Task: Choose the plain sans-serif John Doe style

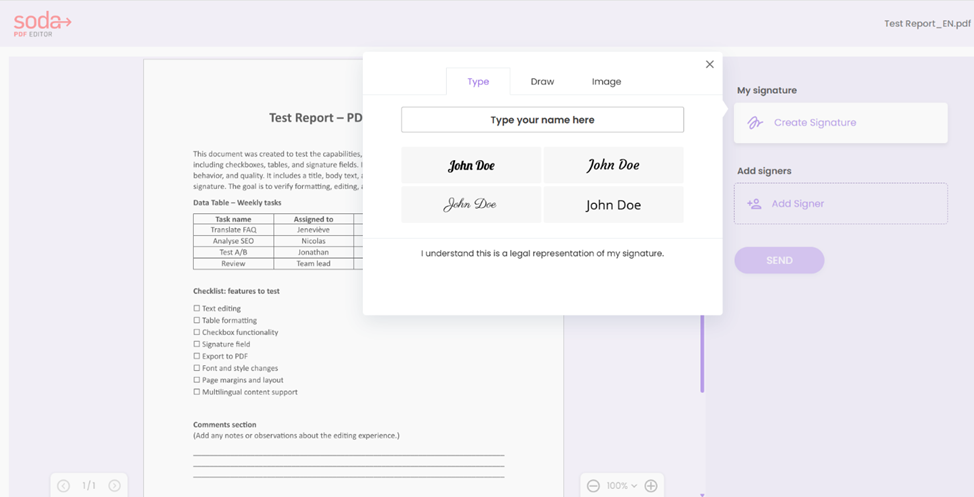Action: [614, 204]
